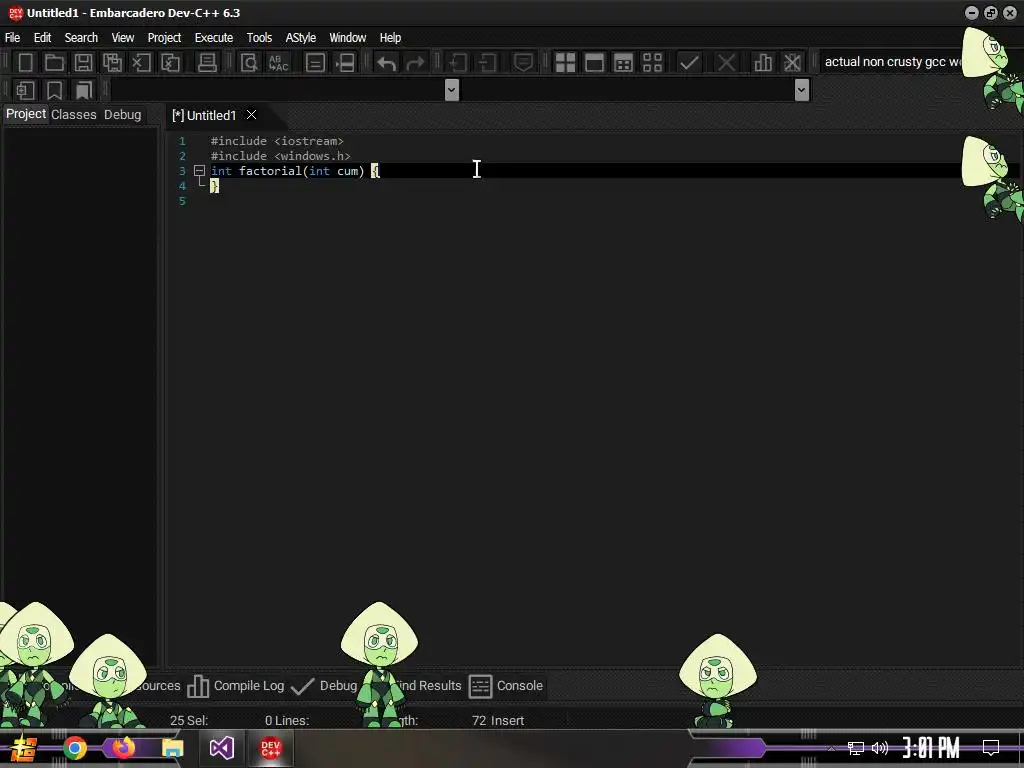Click the Rebuild All toolbar icon

[652, 63]
